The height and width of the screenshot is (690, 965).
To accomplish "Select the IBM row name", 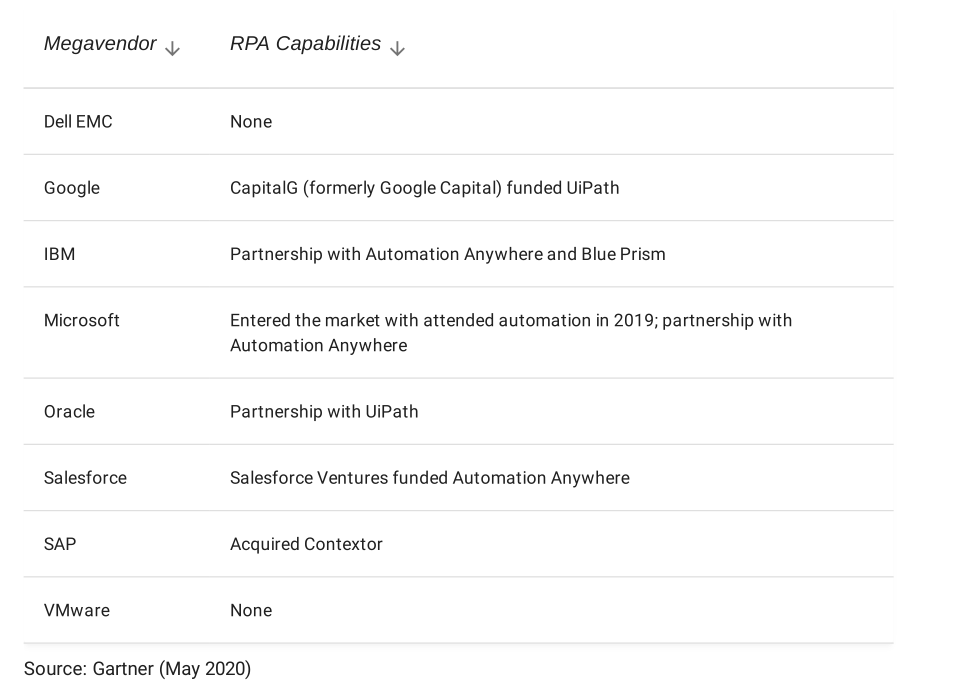I will pyautogui.click(x=60, y=254).
